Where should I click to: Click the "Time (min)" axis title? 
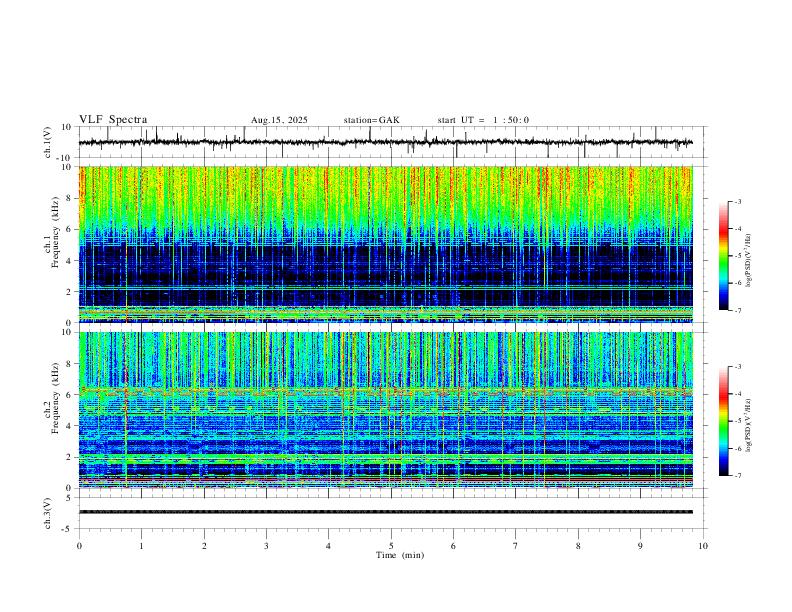400,555
